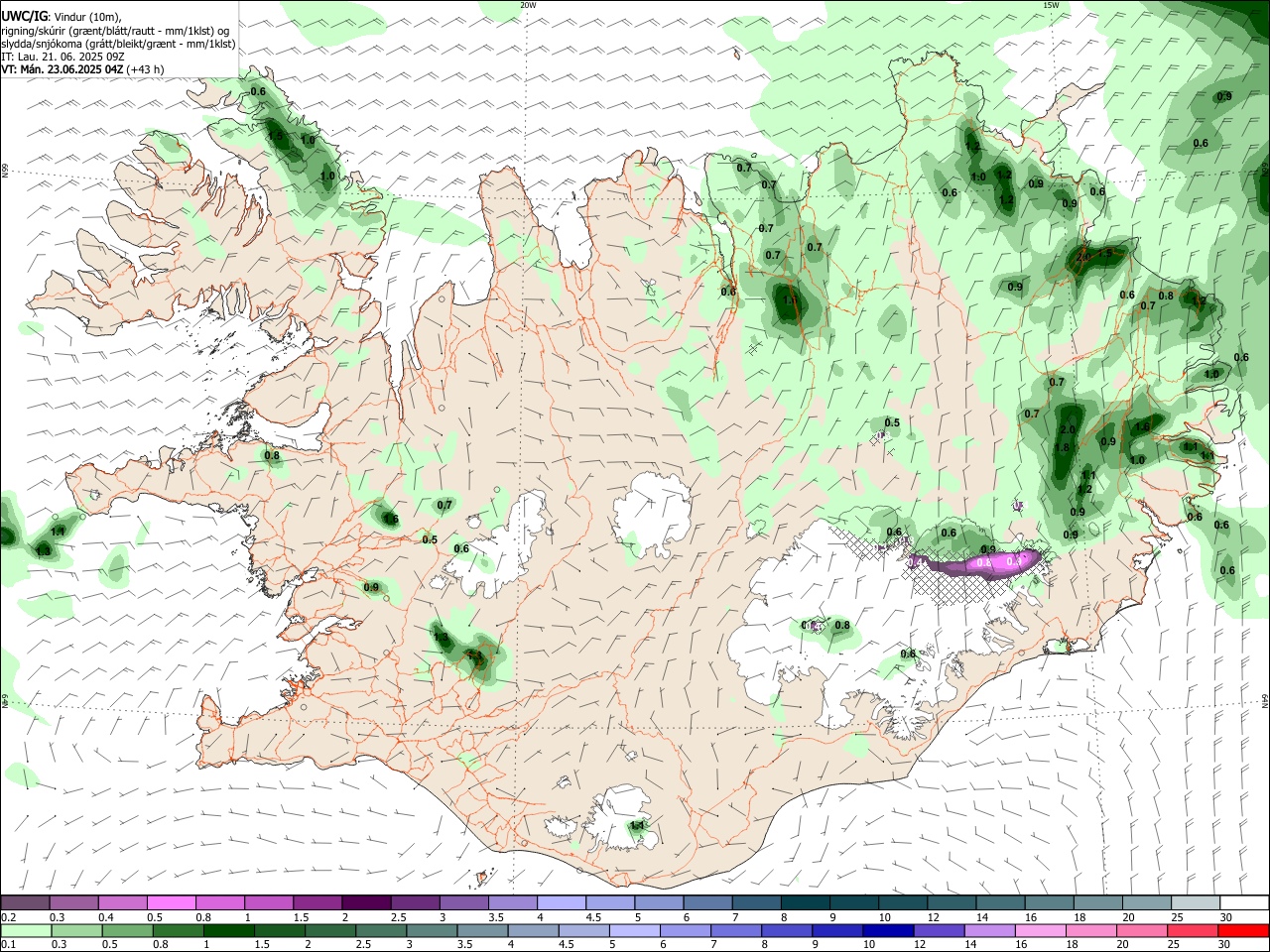Viewport: 1270px width, 952px height.
Task: Click the 30 label under the top legend row
Action: point(1225,917)
